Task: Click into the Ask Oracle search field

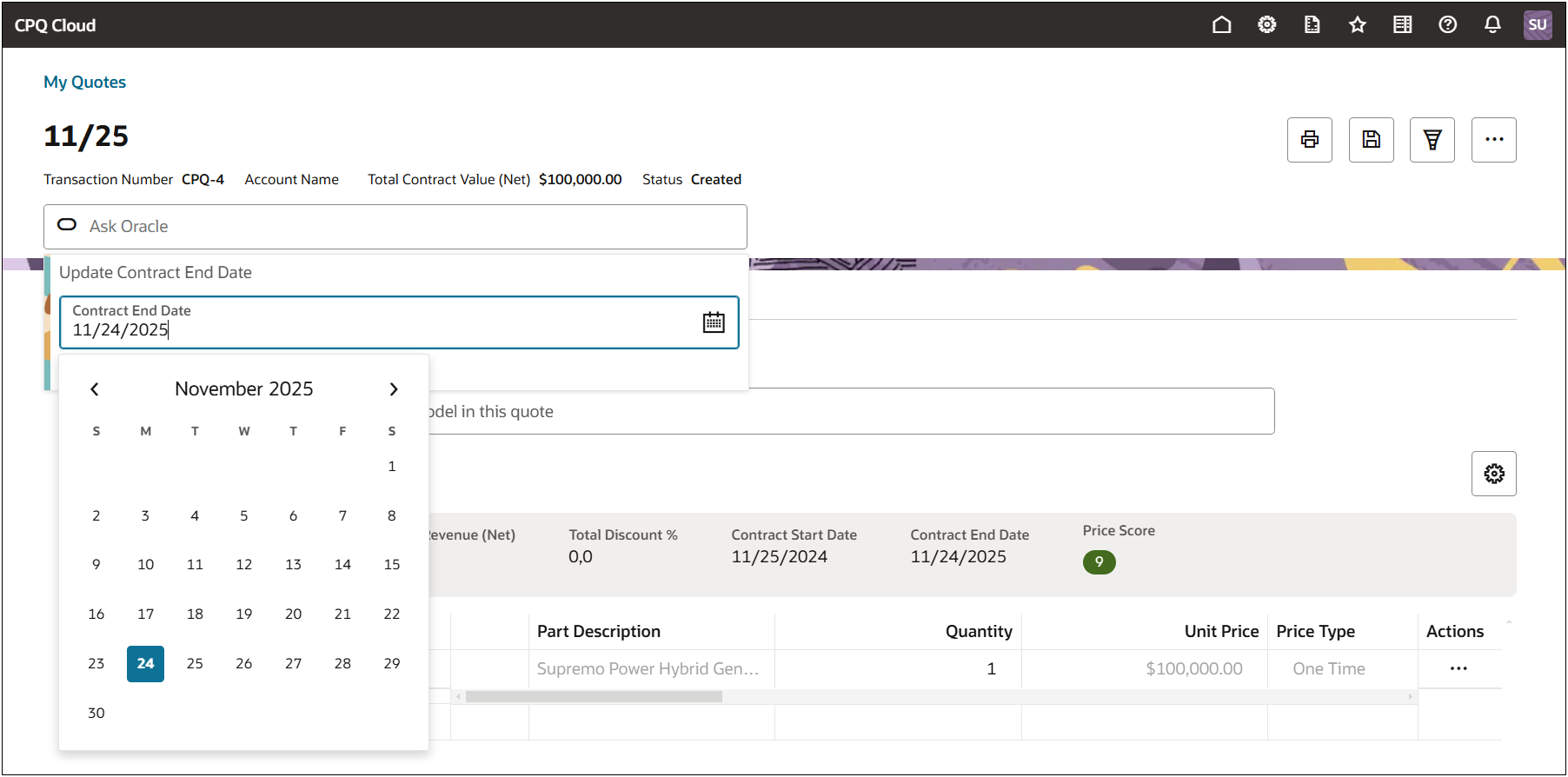Action: pyautogui.click(x=409, y=227)
